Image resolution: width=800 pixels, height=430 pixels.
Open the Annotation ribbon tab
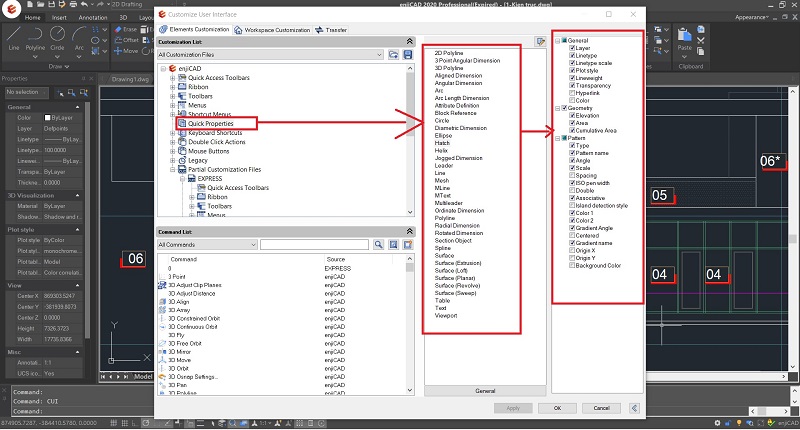click(x=93, y=18)
